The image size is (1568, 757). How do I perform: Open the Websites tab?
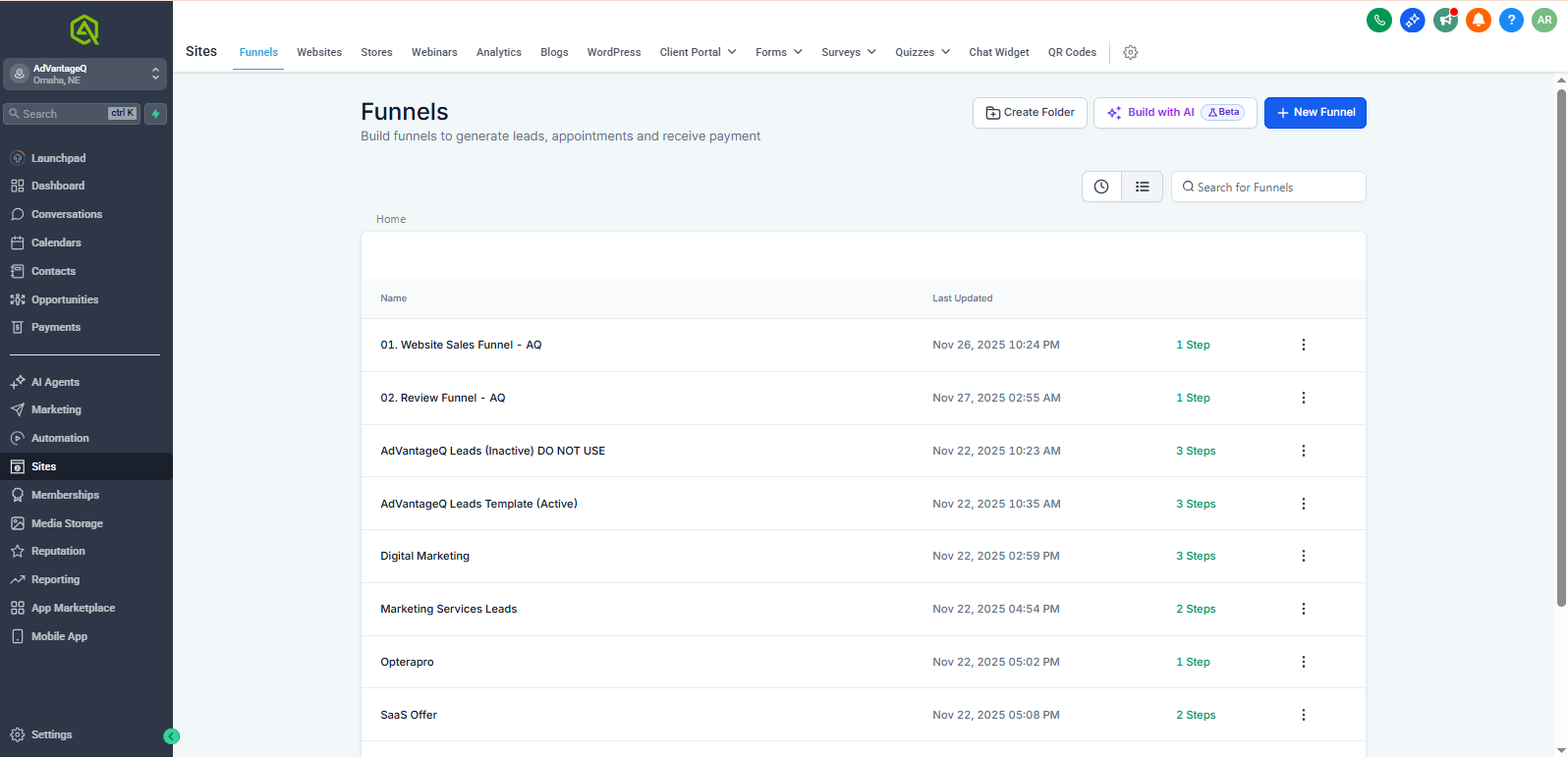[319, 52]
